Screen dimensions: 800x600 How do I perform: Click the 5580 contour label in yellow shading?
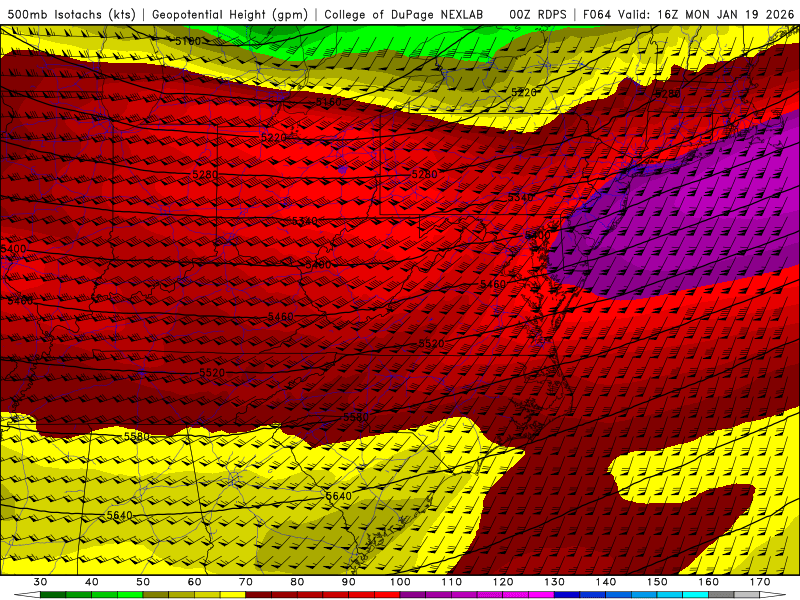pos(137,437)
